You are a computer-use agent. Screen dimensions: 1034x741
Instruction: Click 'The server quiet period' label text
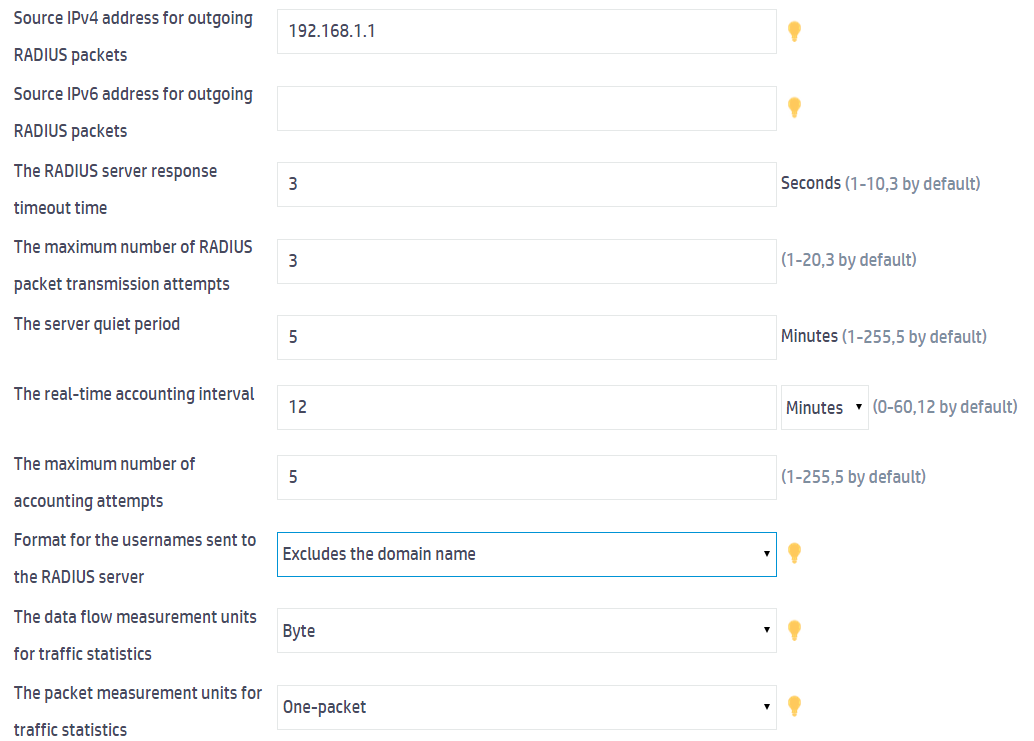[x=97, y=324]
